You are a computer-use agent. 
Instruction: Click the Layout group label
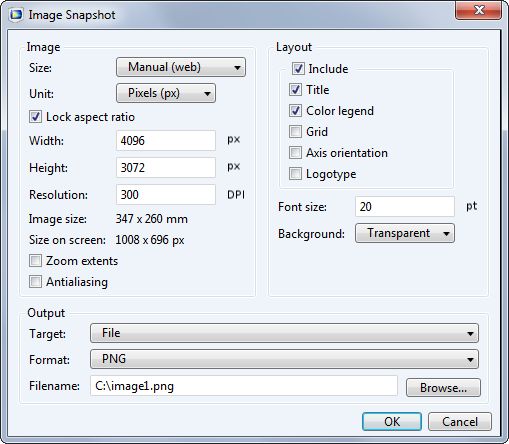click(x=294, y=47)
